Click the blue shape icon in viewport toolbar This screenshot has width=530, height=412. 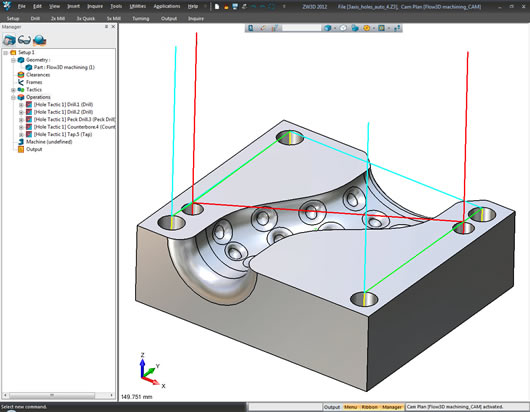[x=355, y=28]
